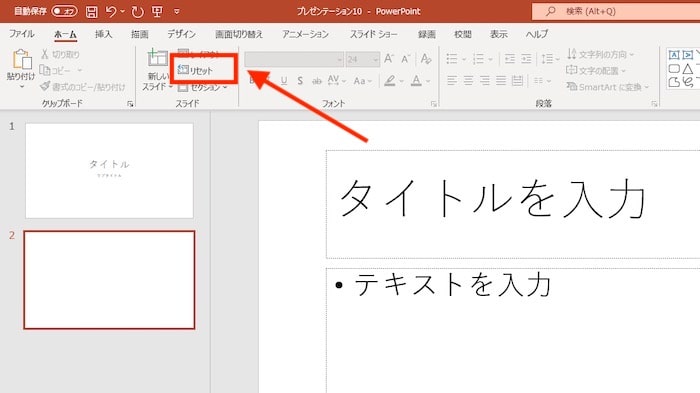Screen dimensions: 700x393
Task: Click the Redo/Repeat icon
Action: (137, 12)
